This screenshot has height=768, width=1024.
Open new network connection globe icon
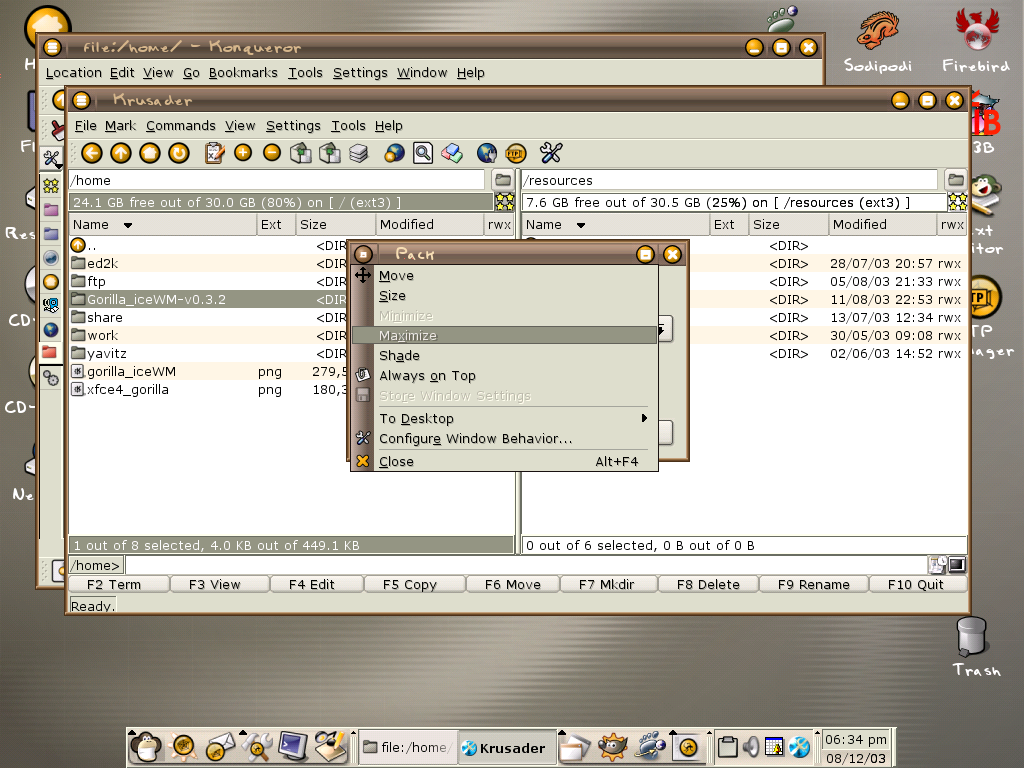click(394, 153)
